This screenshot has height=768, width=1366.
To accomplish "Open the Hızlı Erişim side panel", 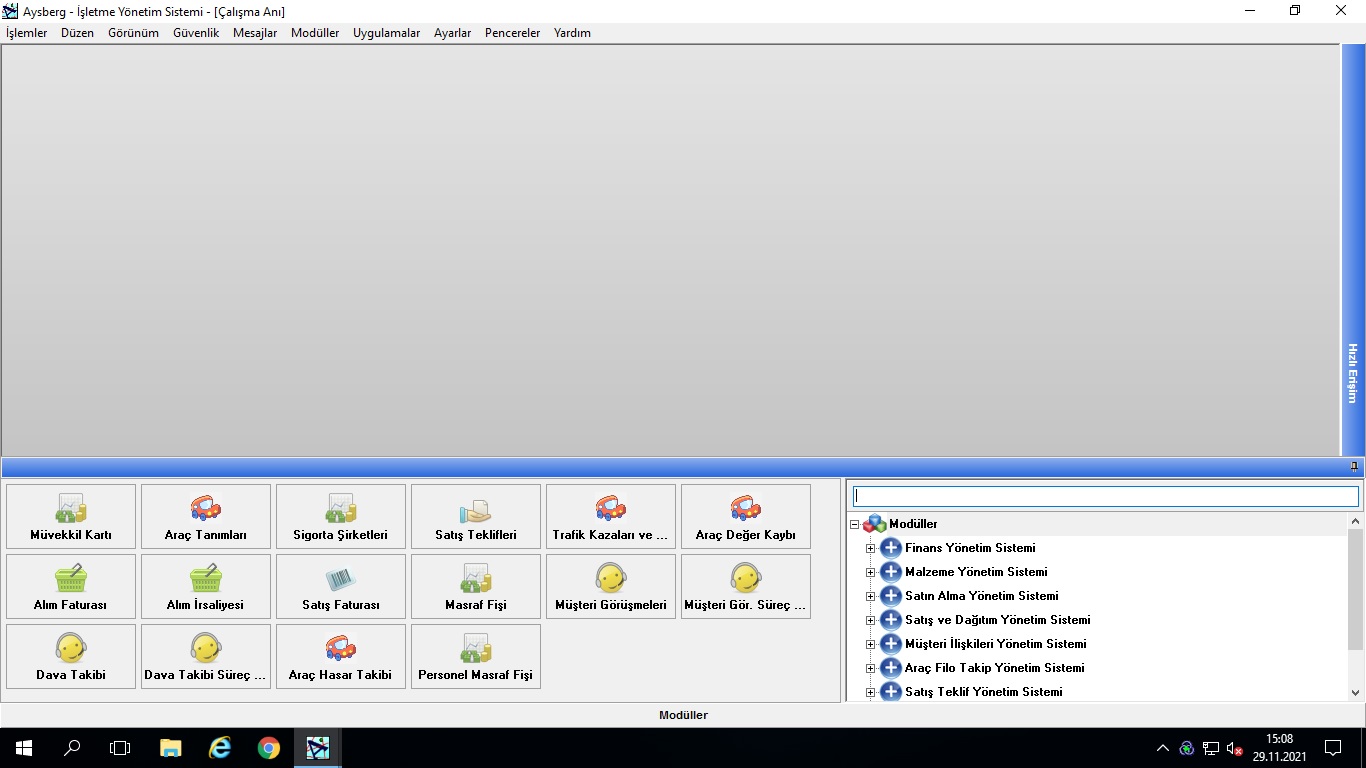I will (1352, 372).
